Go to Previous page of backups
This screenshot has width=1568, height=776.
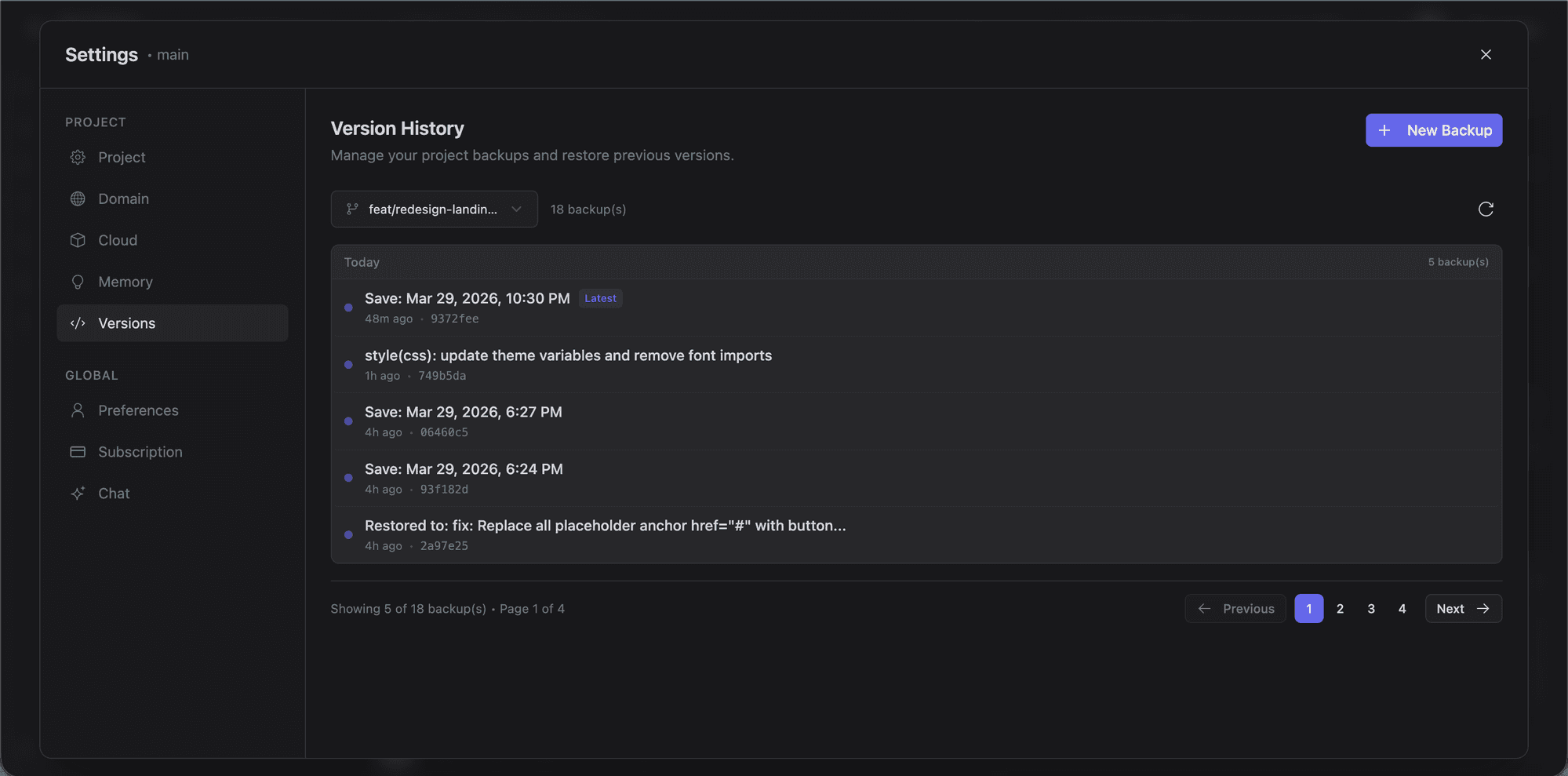pyautogui.click(x=1235, y=609)
